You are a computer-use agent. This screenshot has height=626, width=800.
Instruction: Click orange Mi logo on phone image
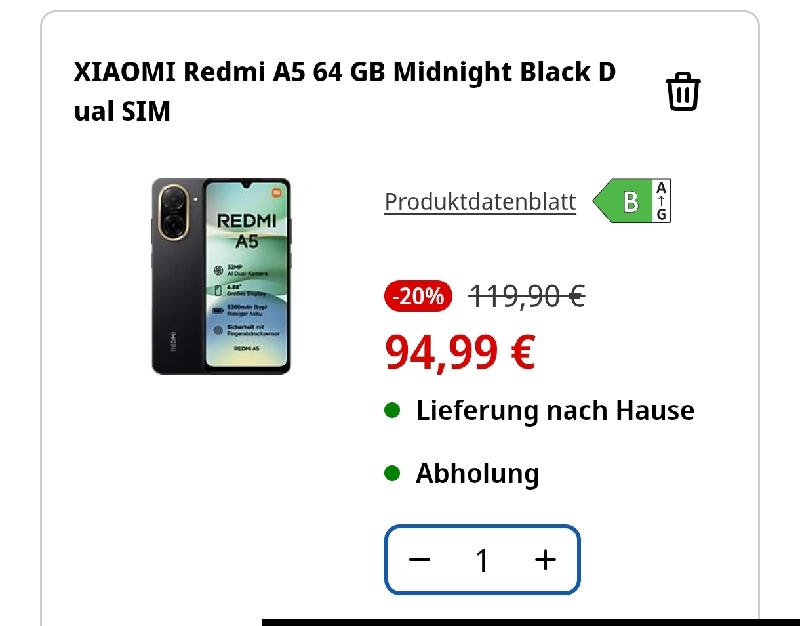tap(276, 192)
